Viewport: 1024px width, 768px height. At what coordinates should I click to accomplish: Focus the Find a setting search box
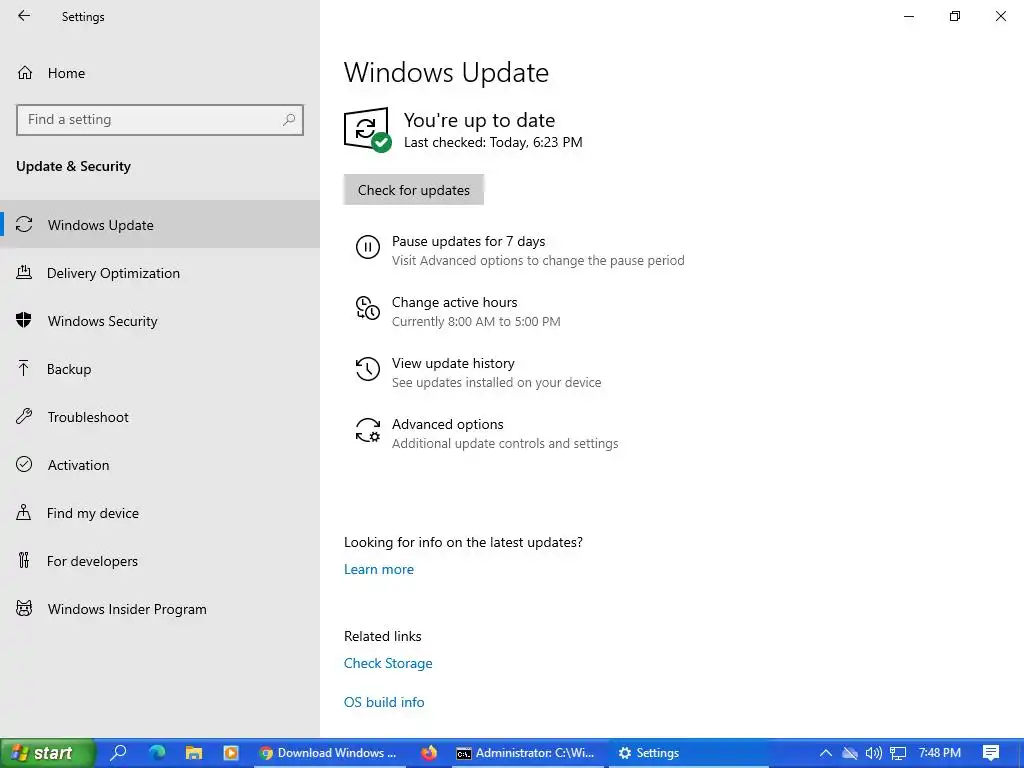[160, 120]
